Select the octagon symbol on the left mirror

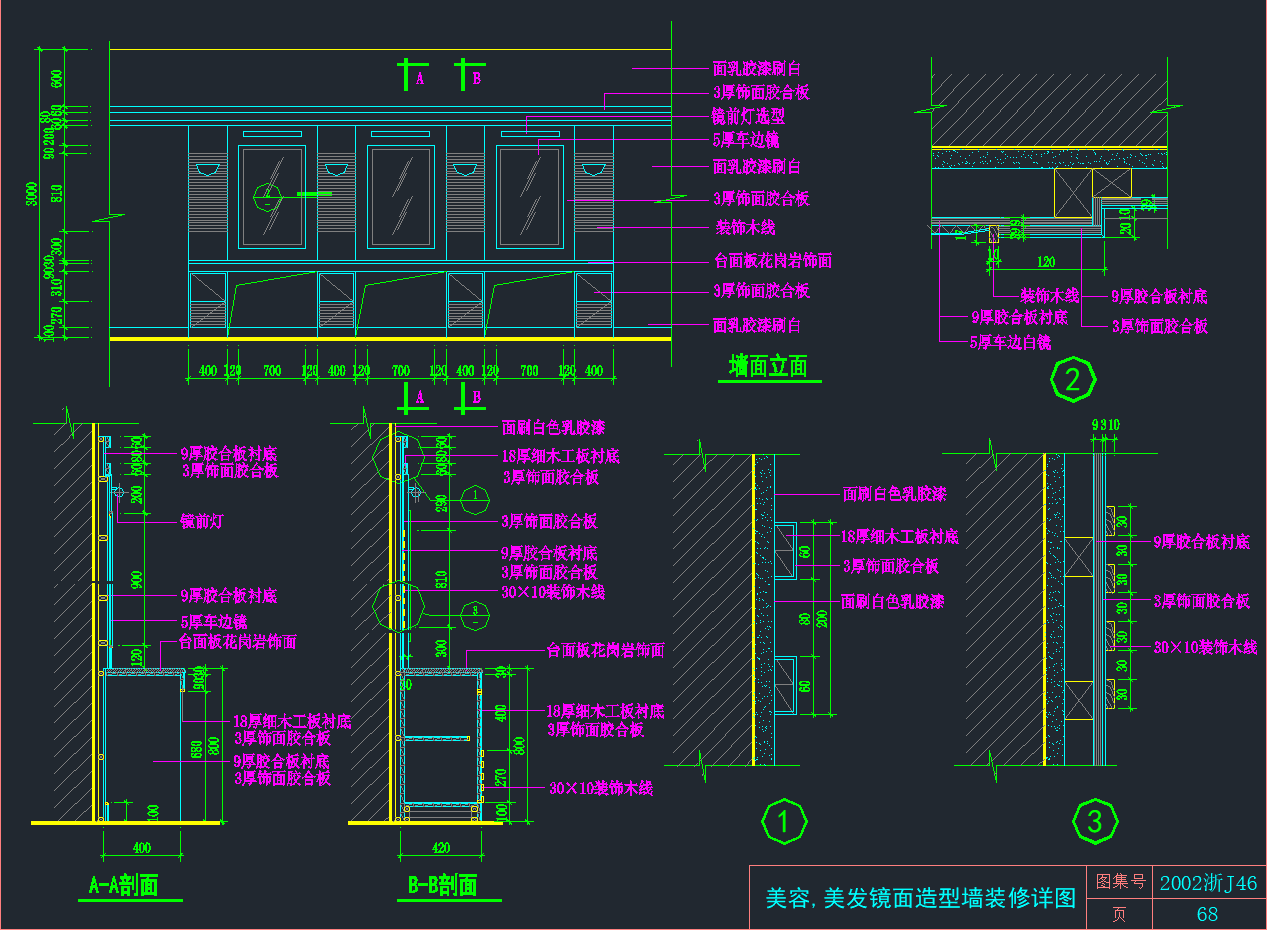tap(268, 195)
